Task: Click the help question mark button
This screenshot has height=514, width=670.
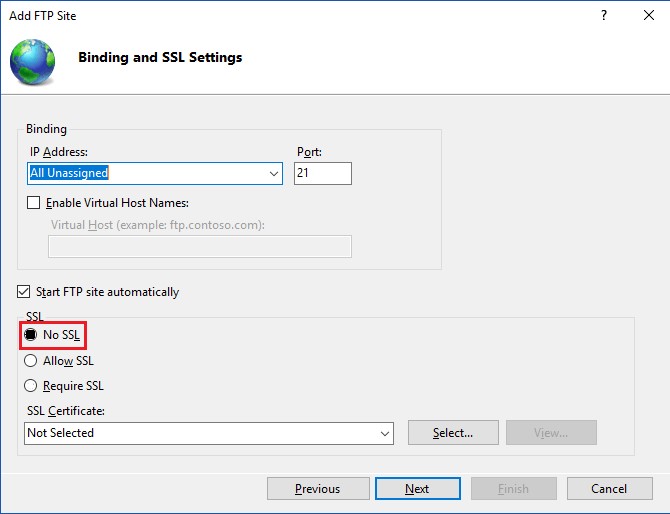Action: coord(604,15)
